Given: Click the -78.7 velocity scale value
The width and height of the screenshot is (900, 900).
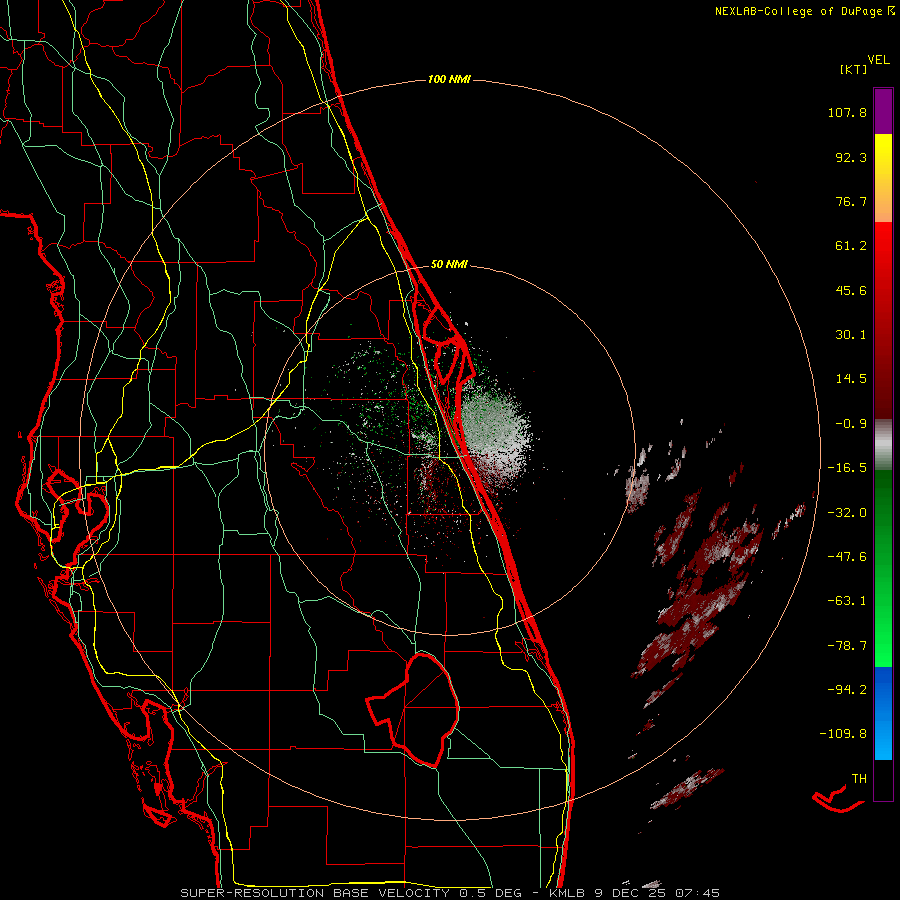Looking at the screenshot, I should 847,646.
